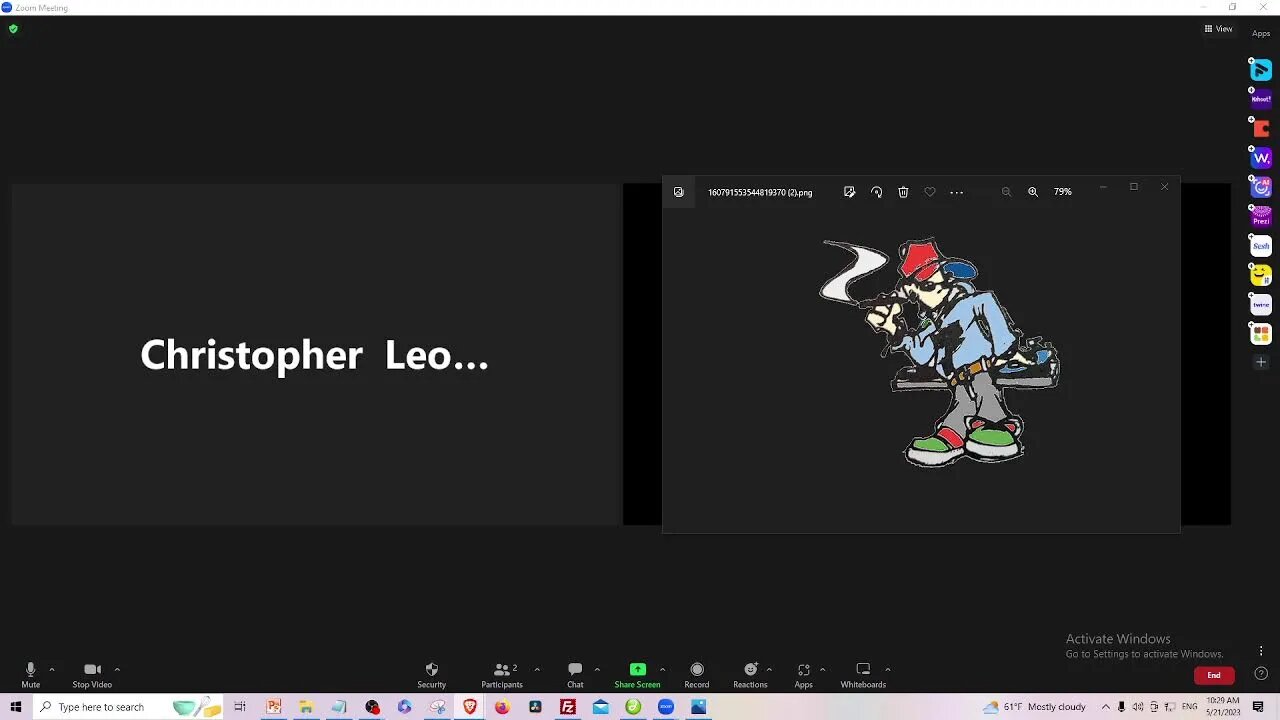The image size is (1280, 720).
Task: Add an app with the plus button
Action: (x=1261, y=362)
